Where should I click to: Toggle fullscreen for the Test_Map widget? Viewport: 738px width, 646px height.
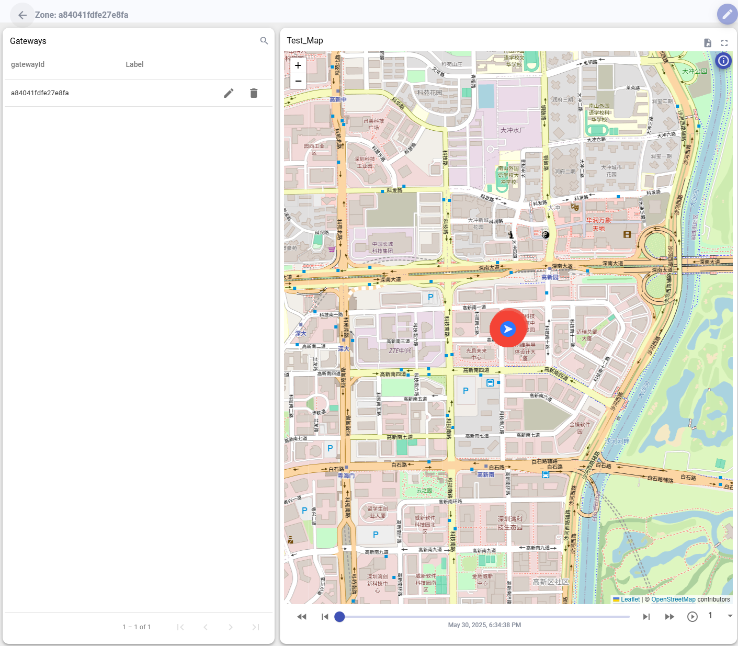[724, 43]
